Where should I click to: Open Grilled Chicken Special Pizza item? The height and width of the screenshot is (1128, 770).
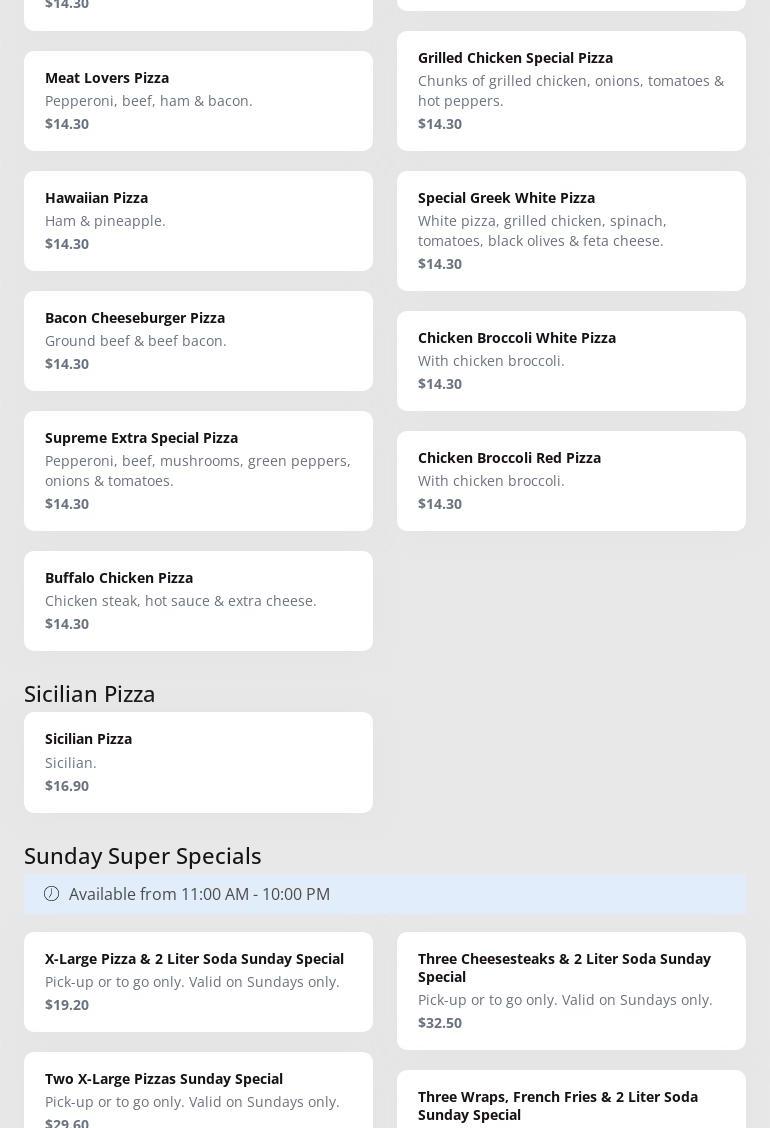click(x=571, y=90)
